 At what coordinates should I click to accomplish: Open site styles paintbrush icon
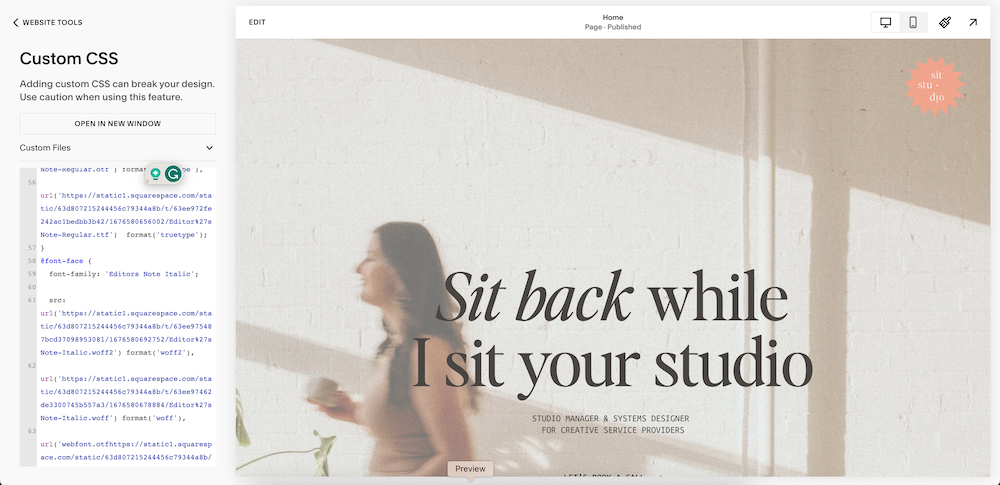(x=945, y=22)
